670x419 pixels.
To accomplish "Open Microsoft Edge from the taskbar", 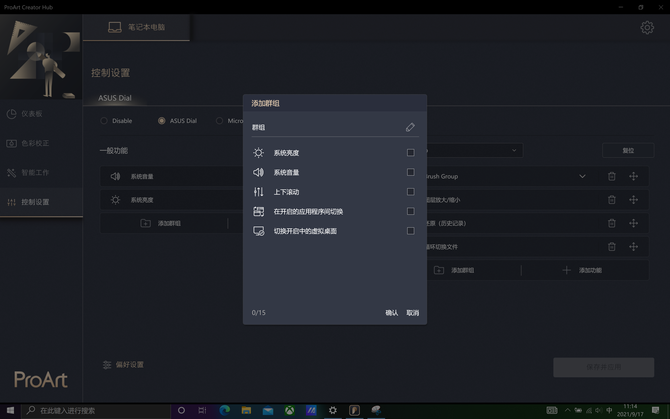I will (224, 410).
